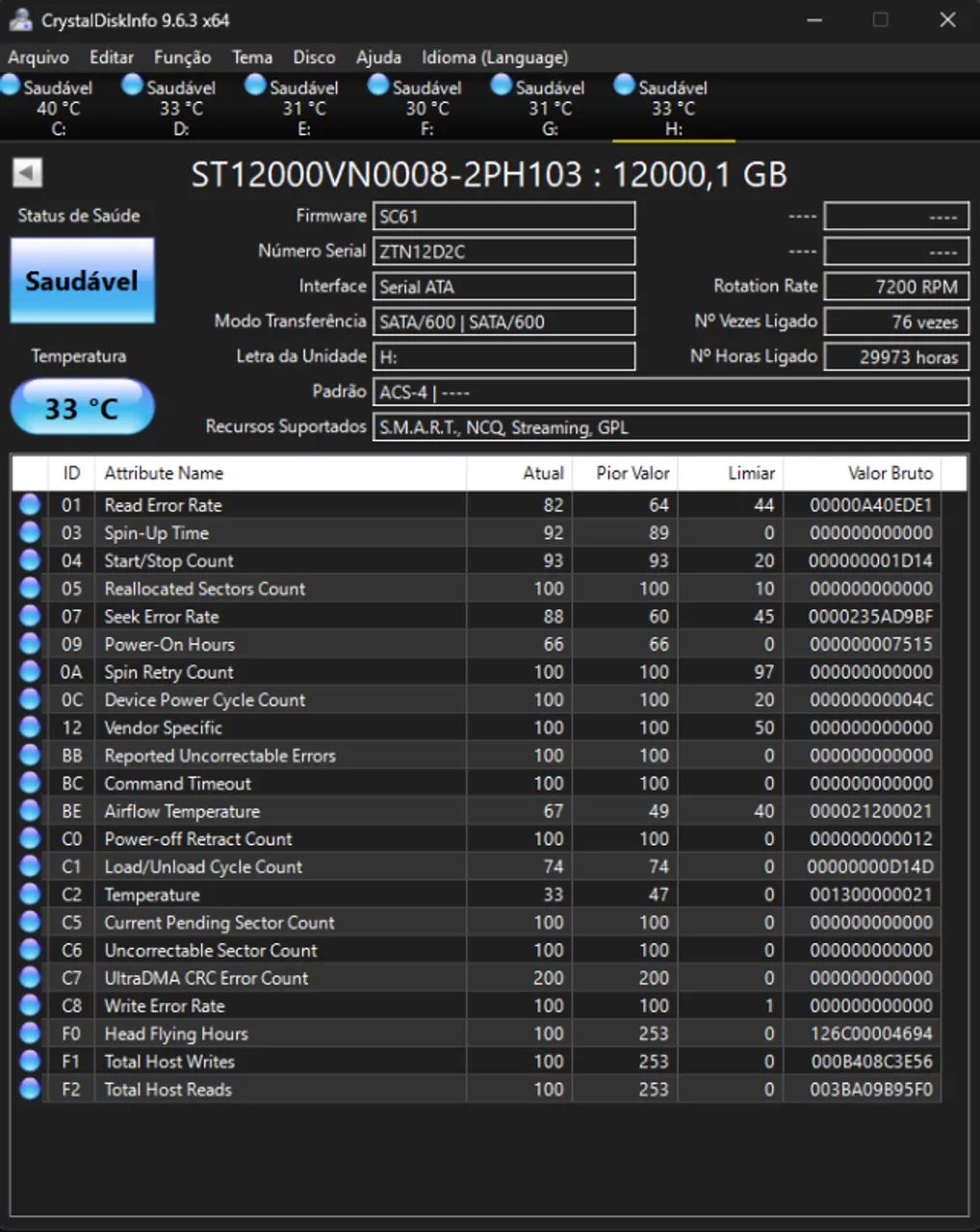Click the Pior Valor column header
Image resolution: width=980 pixels, height=1232 pixels.
(x=625, y=473)
